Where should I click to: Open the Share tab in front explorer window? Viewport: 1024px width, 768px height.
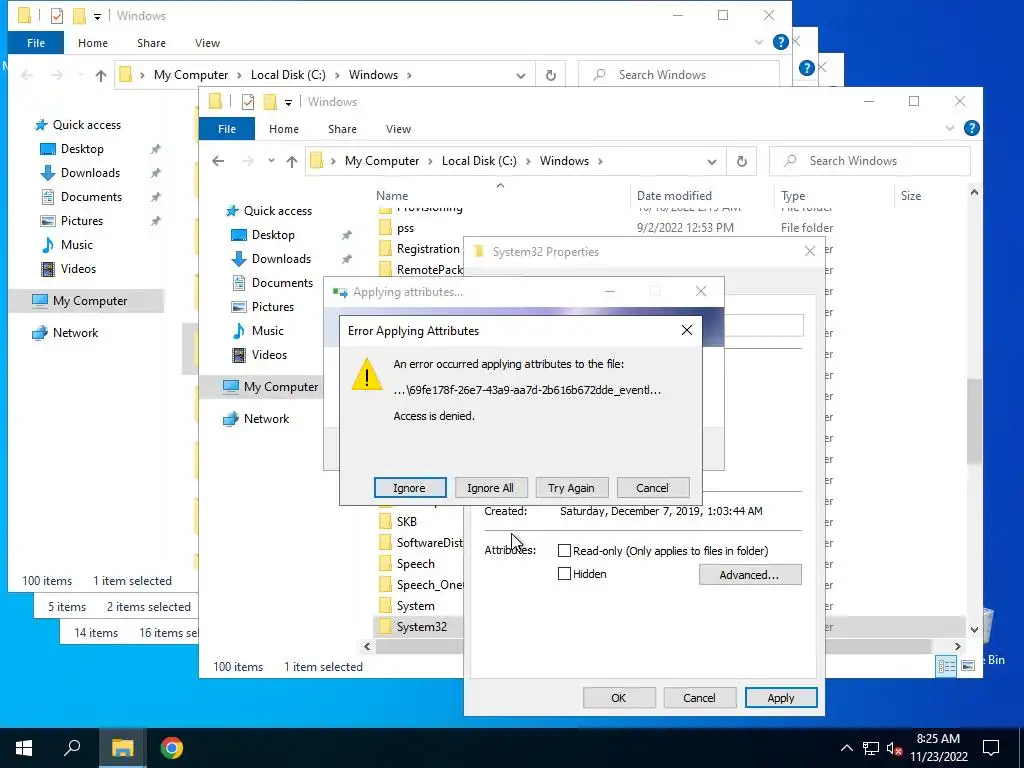[x=342, y=129]
